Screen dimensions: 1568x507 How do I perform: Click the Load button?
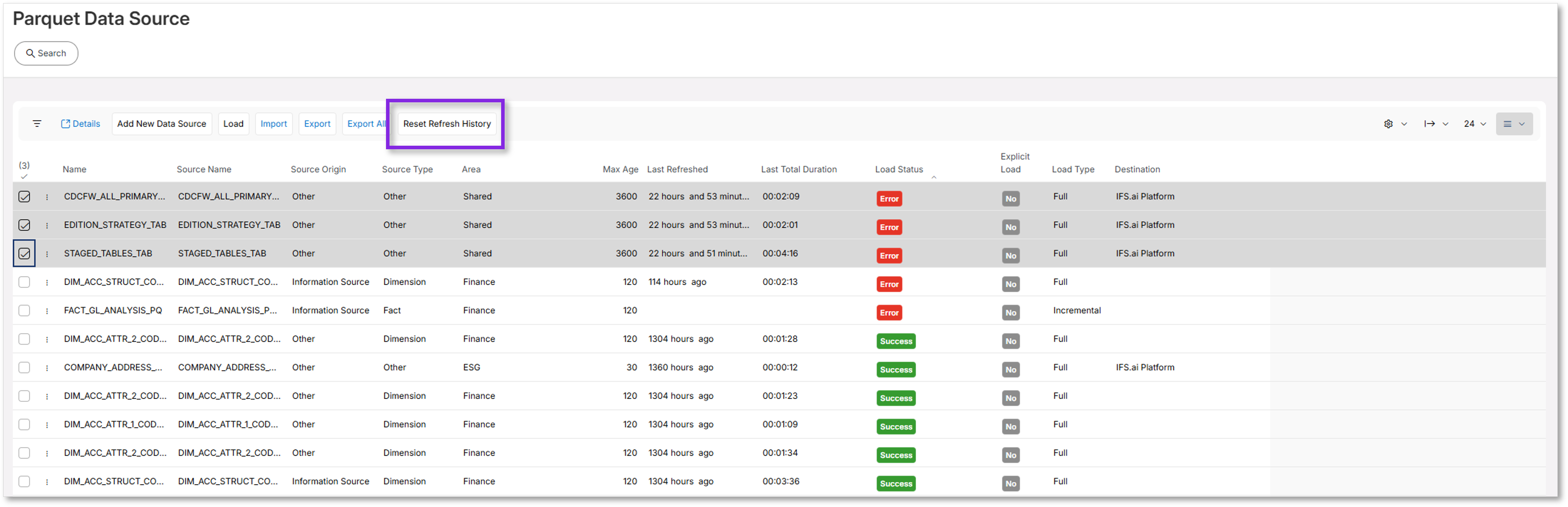233,123
